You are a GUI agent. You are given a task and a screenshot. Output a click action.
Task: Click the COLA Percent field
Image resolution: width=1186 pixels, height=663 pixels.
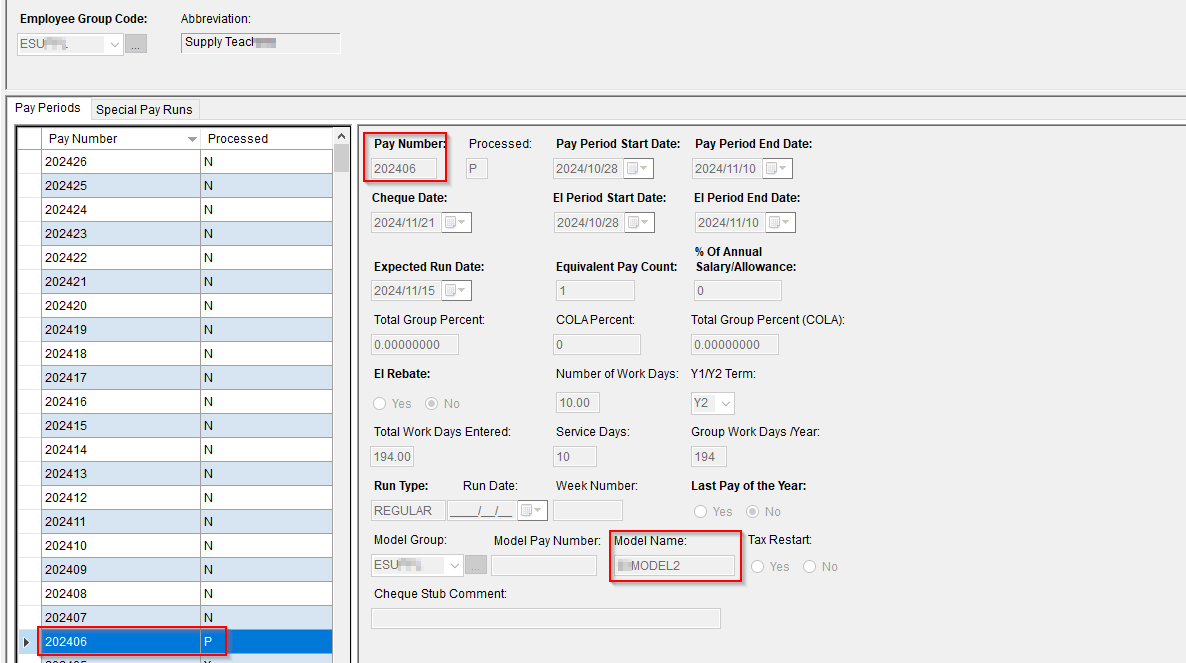(x=597, y=345)
